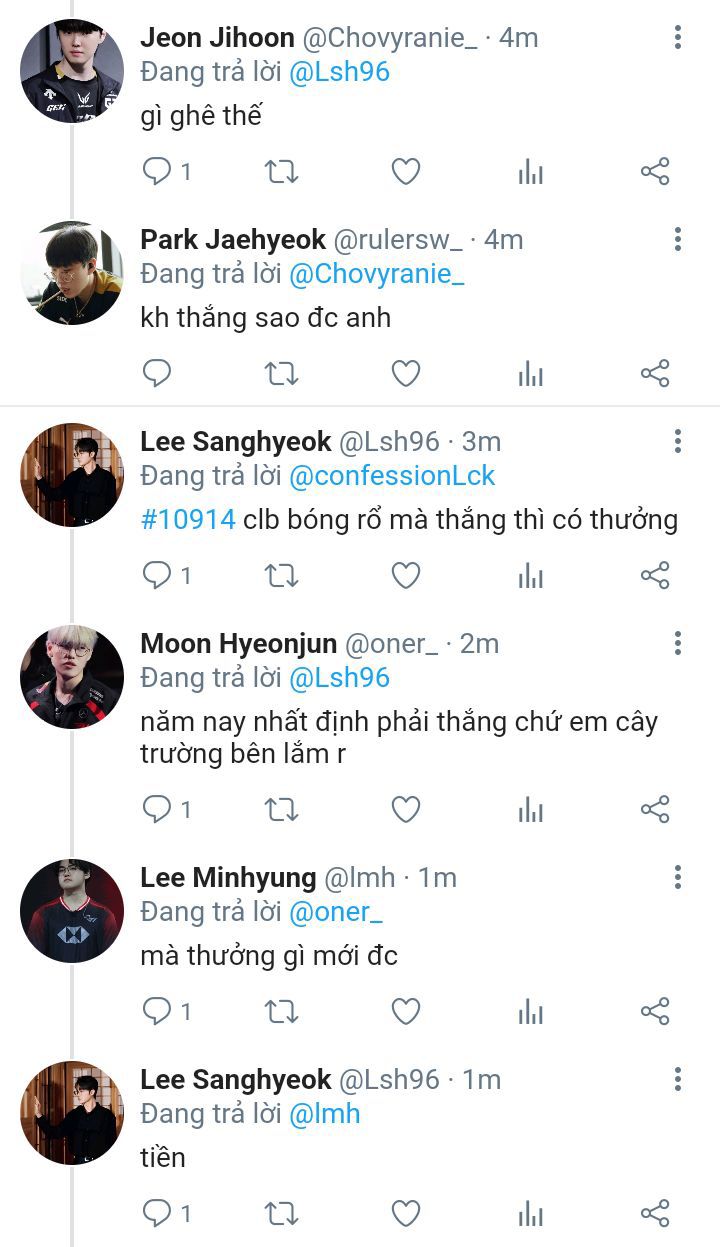The height and width of the screenshot is (1247, 720).
Task: Reply to Lee Minhyung's tweet
Action: coord(157,1011)
